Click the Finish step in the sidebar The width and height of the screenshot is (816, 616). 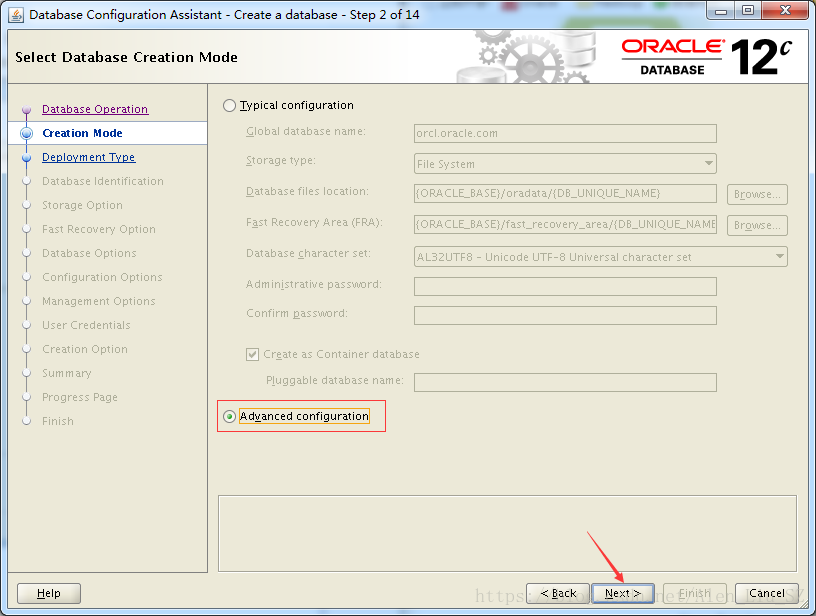(x=58, y=421)
